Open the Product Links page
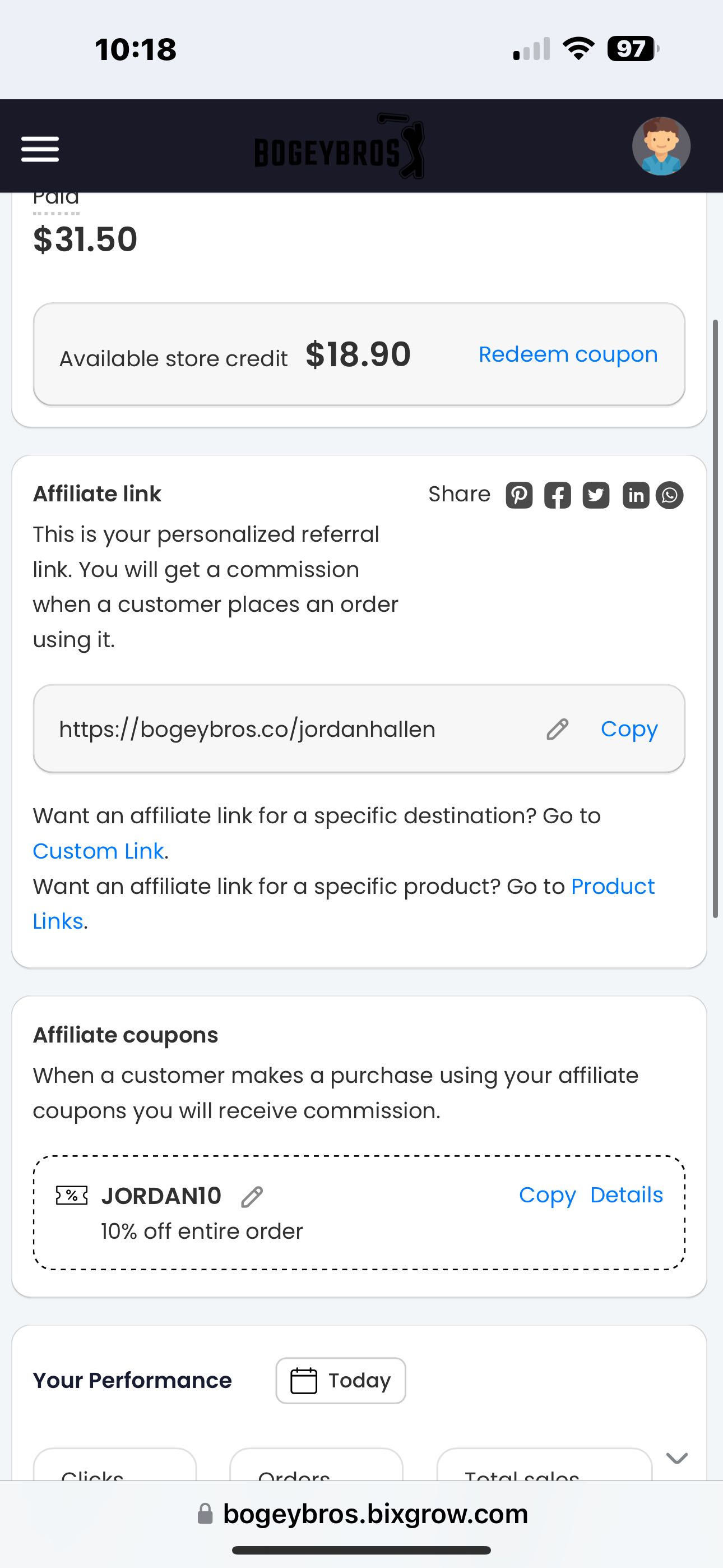This screenshot has width=723, height=1568. tap(612, 887)
